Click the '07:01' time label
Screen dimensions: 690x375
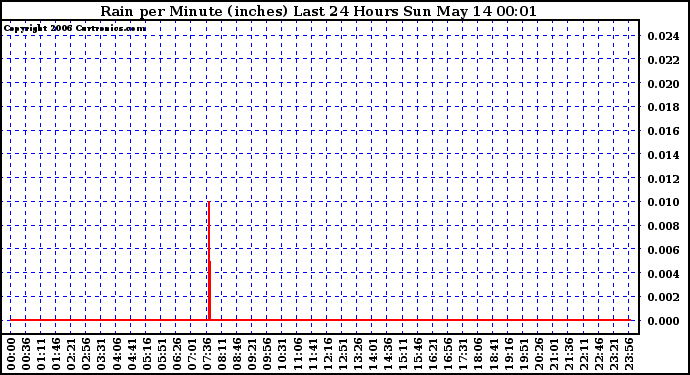[x=192, y=354]
